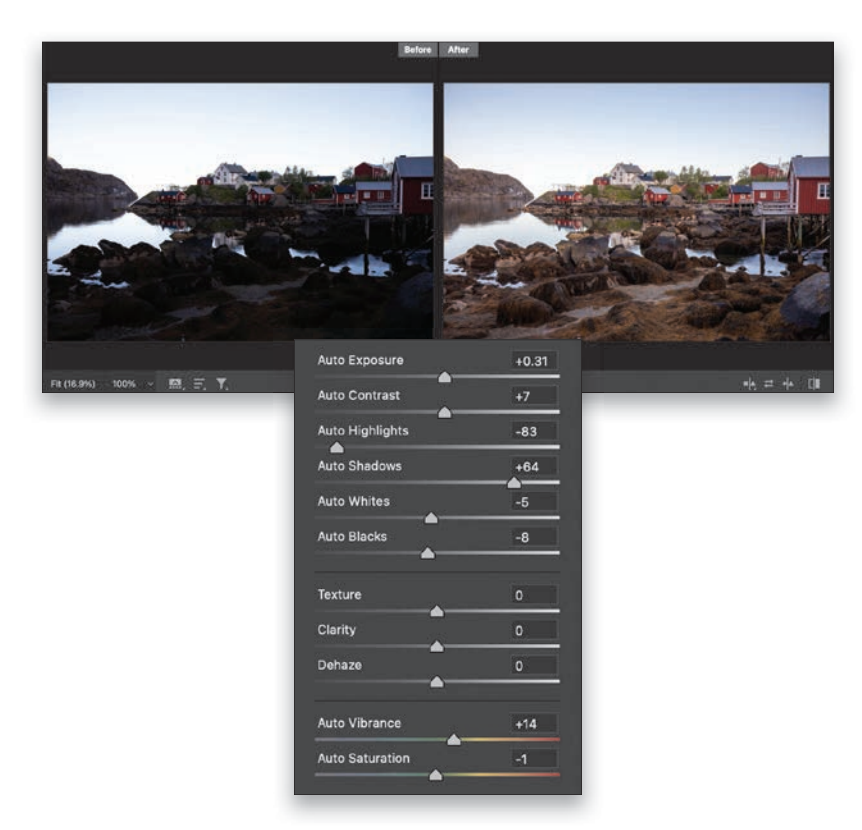Click the Auto Vibrance slider handle
Image resolution: width=862 pixels, height=830 pixels.
point(454,740)
